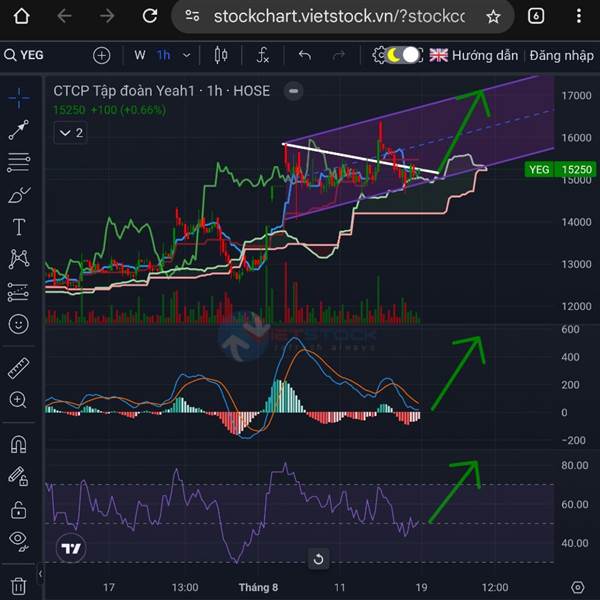Open time axis settings gear icon

coord(577,587)
